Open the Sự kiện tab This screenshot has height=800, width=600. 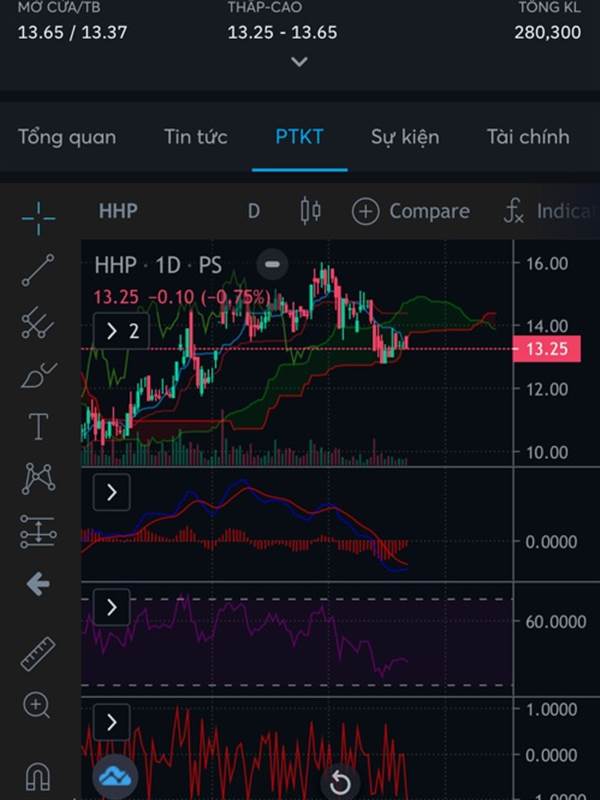[405, 137]
